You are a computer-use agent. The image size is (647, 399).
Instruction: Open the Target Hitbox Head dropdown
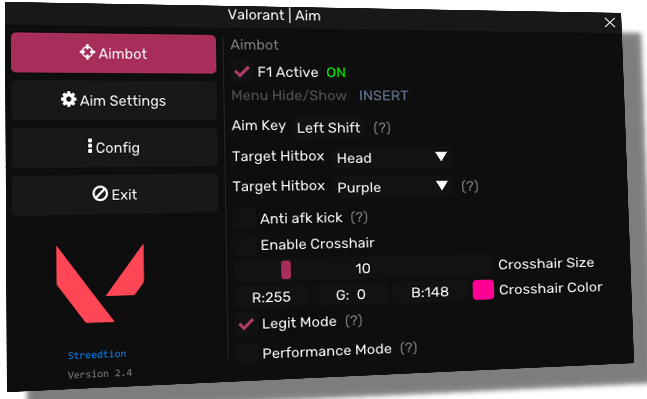[x=392, y=157]
